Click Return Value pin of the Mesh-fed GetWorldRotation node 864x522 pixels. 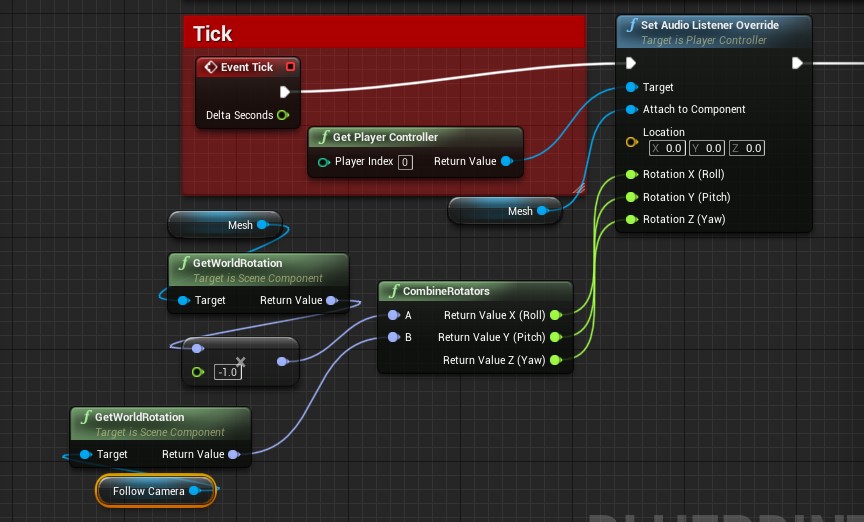click(x=332, y=300)
